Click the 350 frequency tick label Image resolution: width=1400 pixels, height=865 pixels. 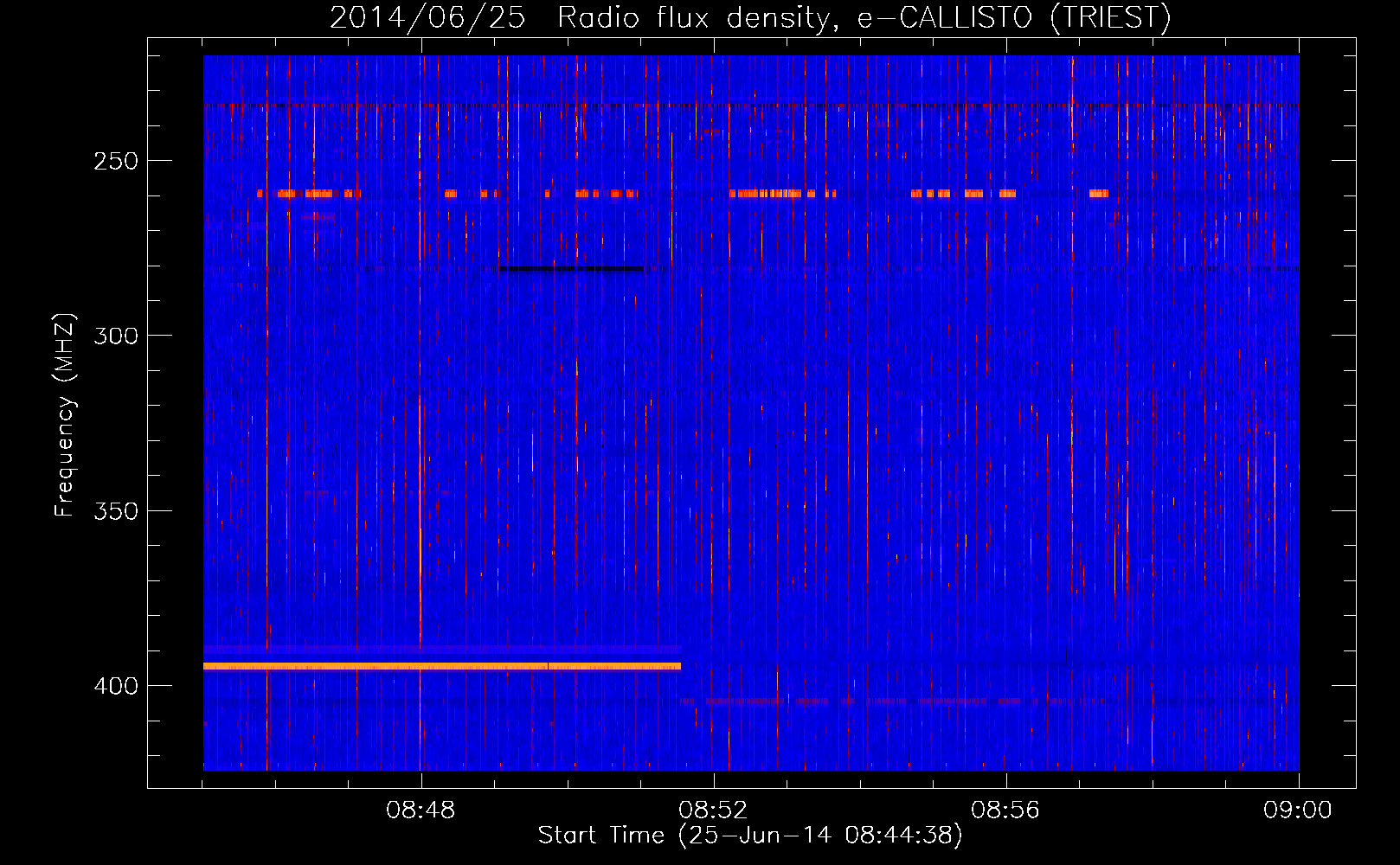coord(116,511)
